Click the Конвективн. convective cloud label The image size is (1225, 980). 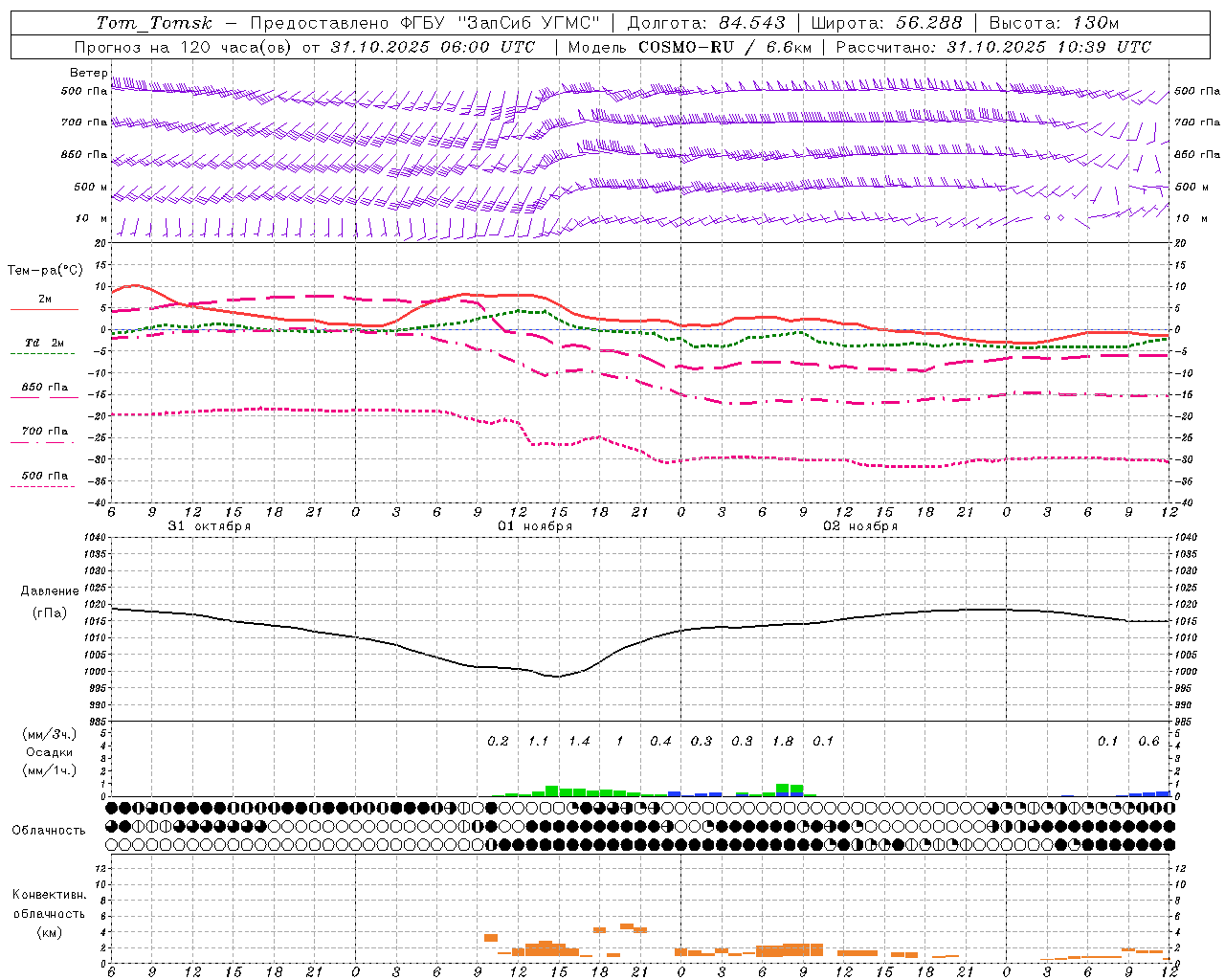click(x=49, y=895)
